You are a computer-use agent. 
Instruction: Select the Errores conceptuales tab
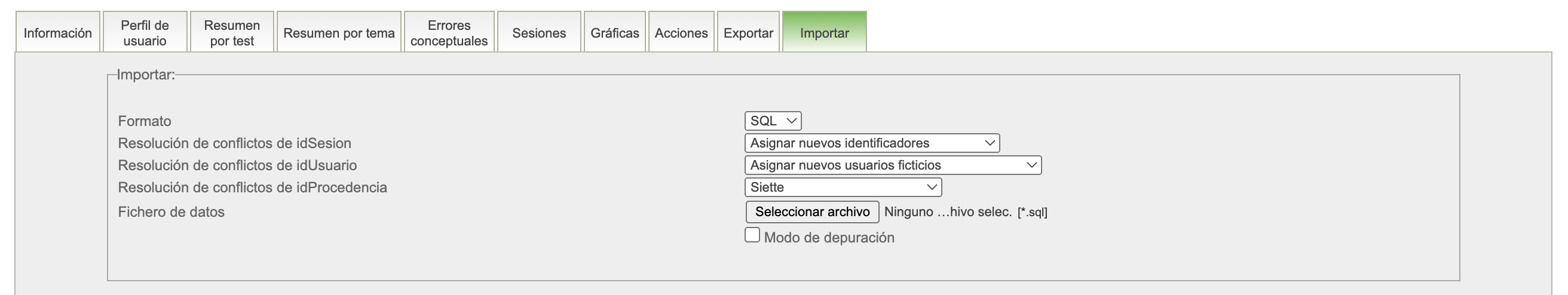[449, 33]
